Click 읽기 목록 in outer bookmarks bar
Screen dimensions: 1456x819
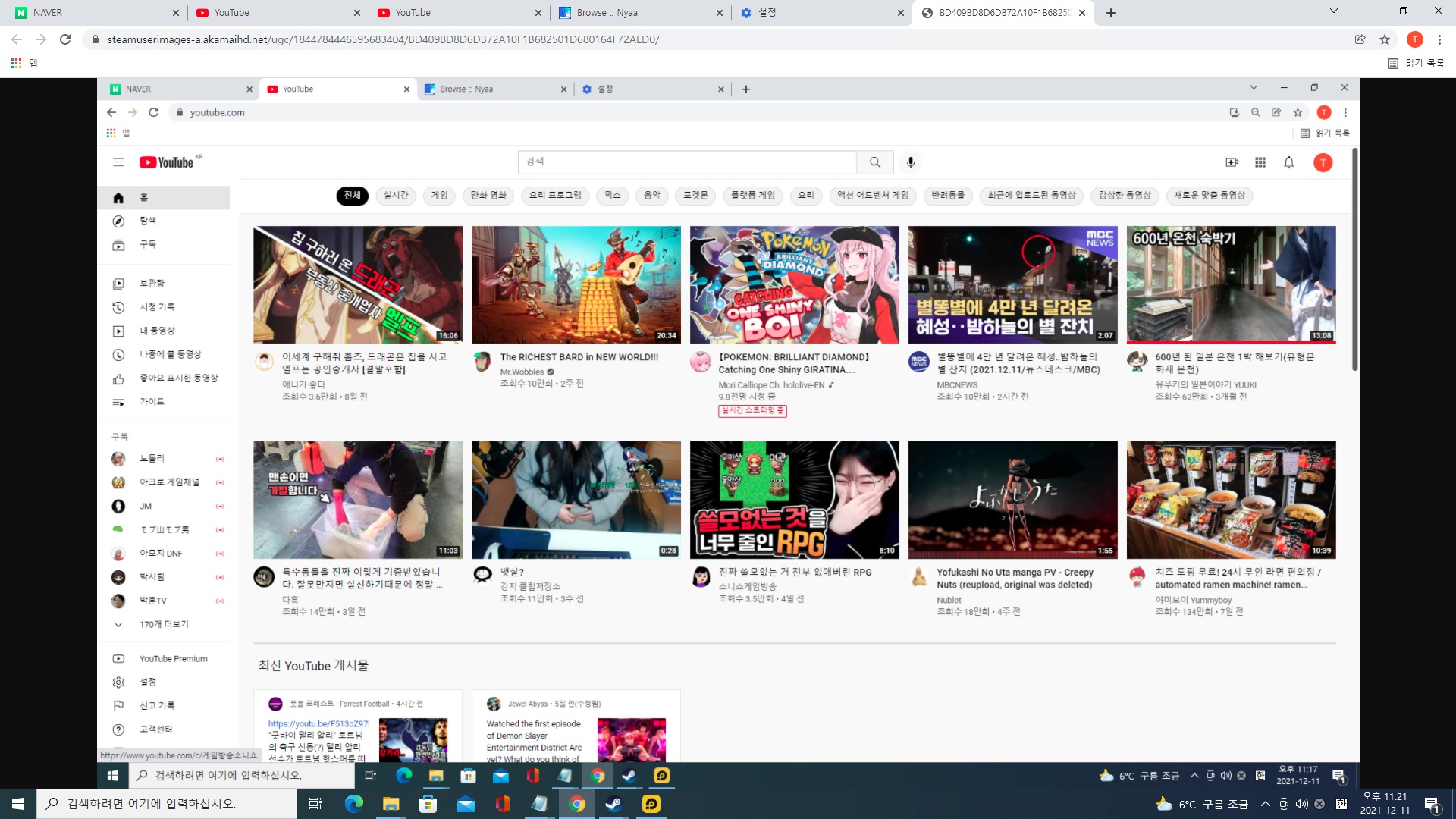click(x=1416, y=63)
